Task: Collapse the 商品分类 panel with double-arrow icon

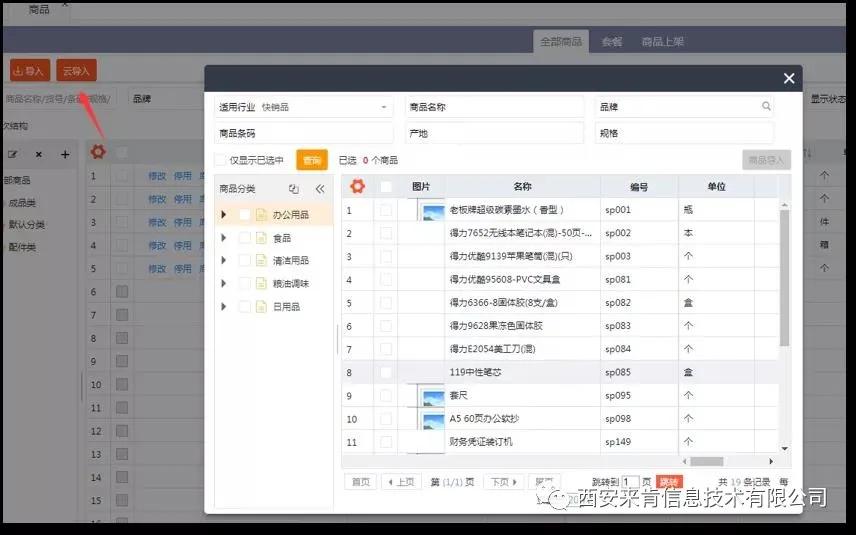Action: (320, 188)
